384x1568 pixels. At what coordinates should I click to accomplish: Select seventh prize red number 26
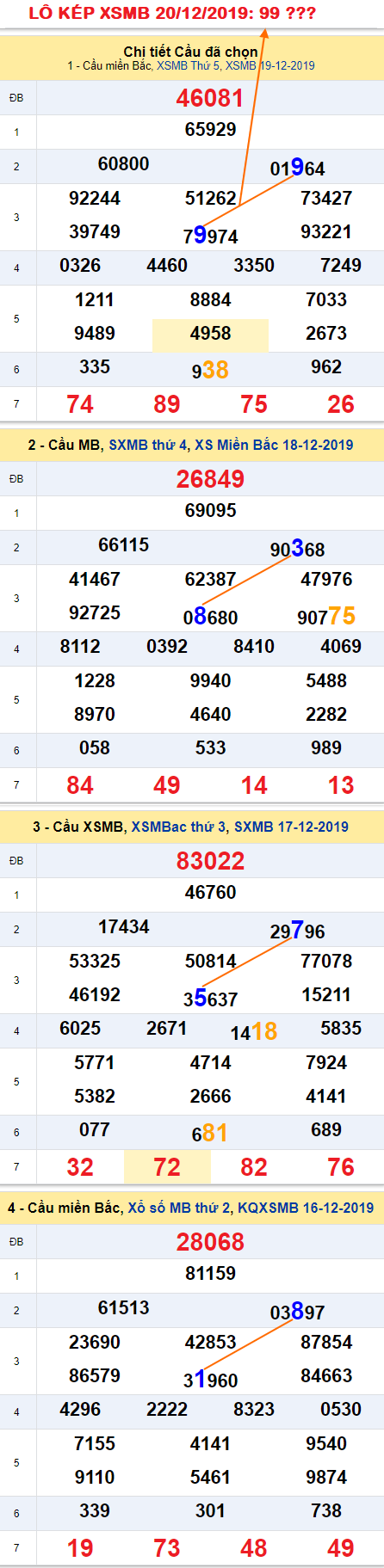coord(341,404)
